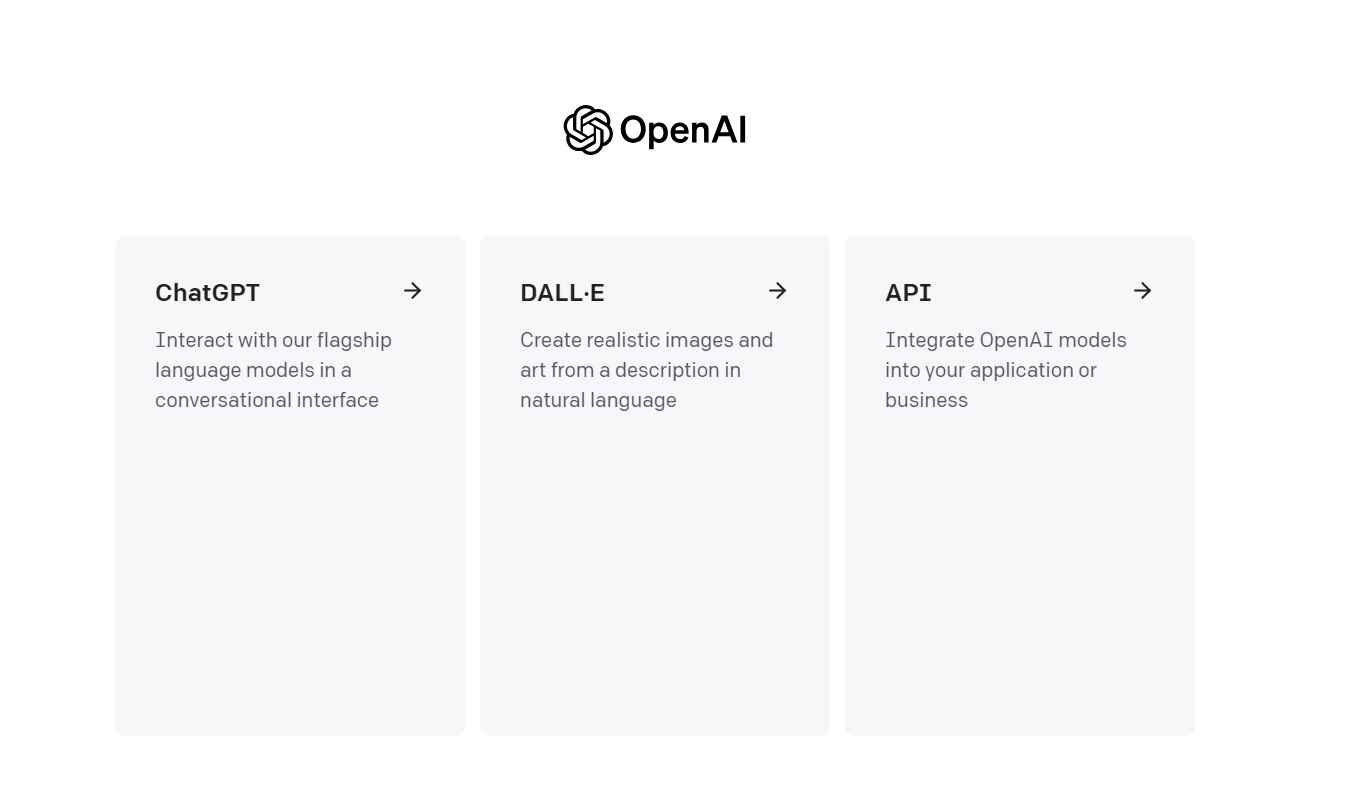Click empty lower area of ChatGPT card
1357x801 pixels.
coord(290,580)
